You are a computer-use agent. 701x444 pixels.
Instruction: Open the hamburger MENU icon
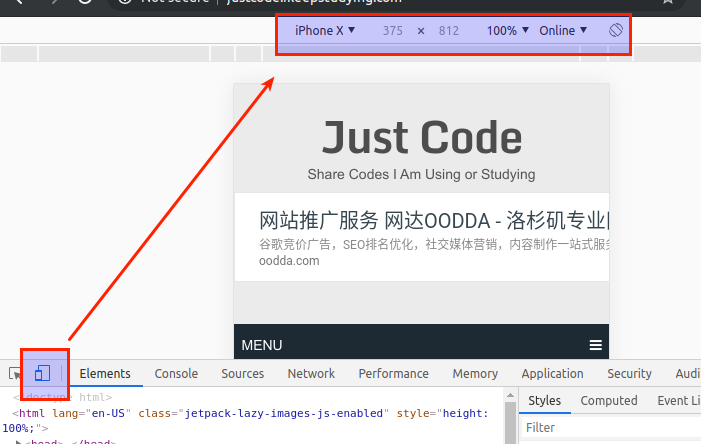tap(595, 345)
